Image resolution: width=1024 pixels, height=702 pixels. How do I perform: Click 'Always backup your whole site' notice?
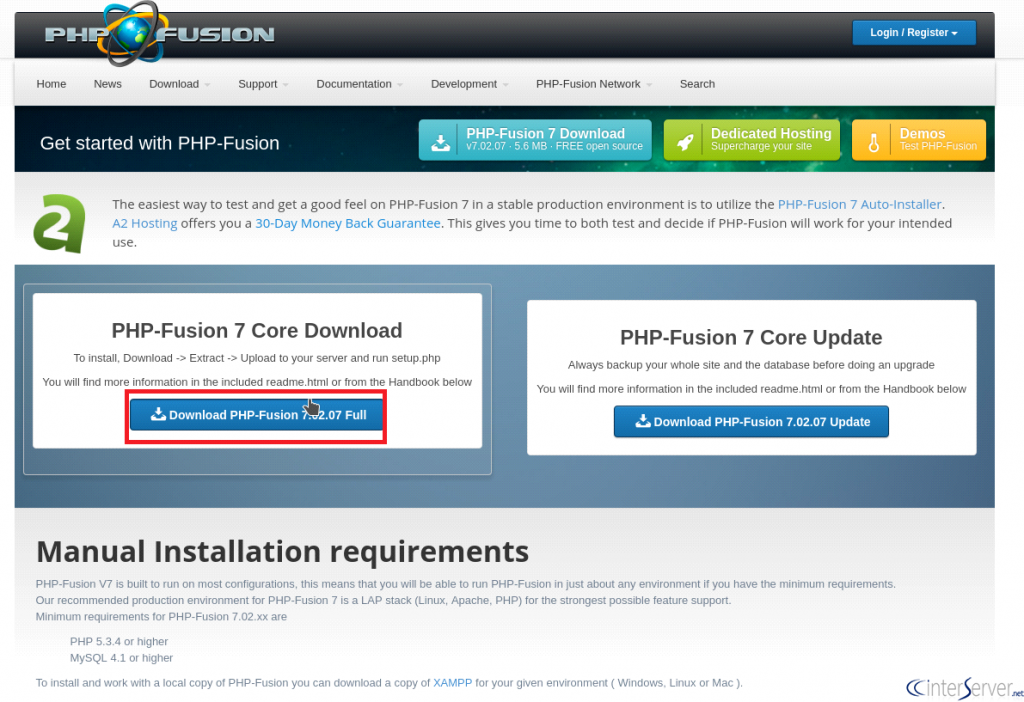751,364
